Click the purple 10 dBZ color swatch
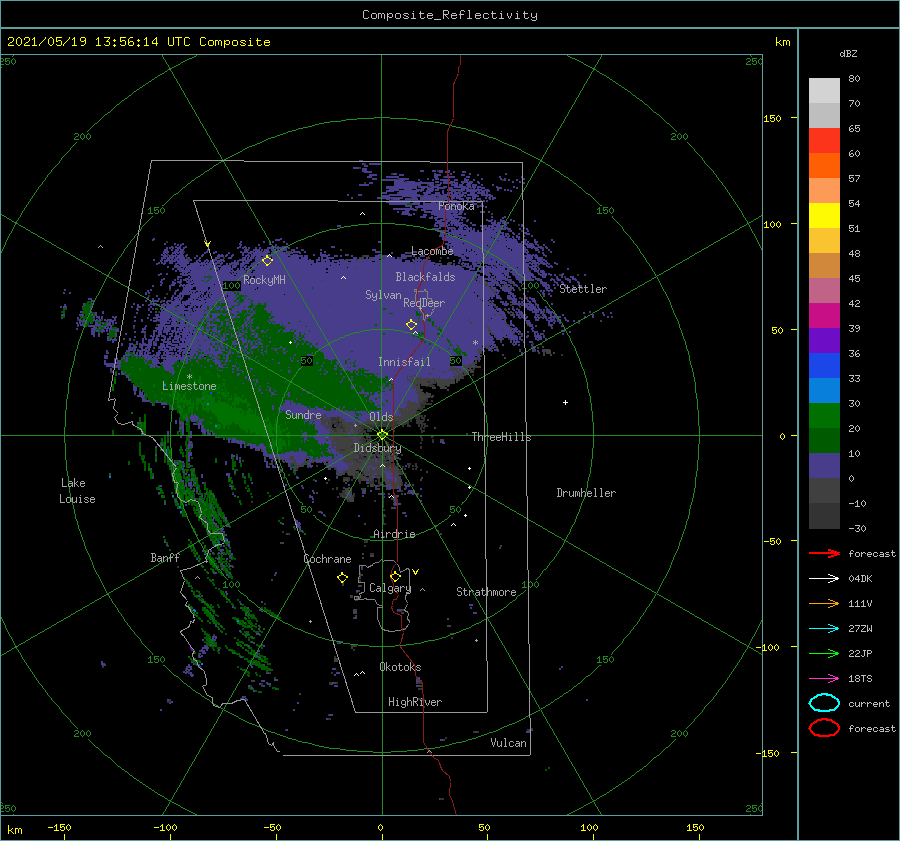 [x=824, y=465]
